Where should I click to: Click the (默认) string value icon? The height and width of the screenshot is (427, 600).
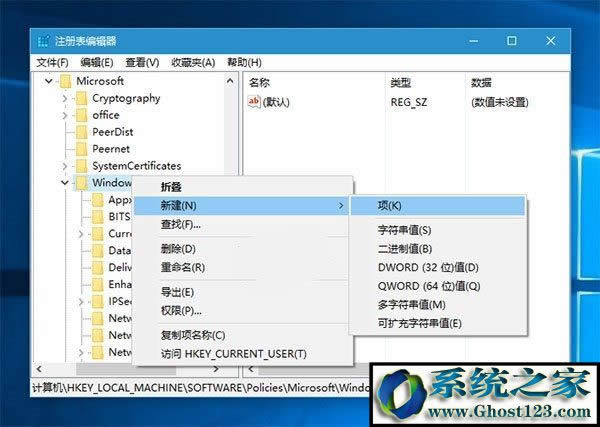254,102
